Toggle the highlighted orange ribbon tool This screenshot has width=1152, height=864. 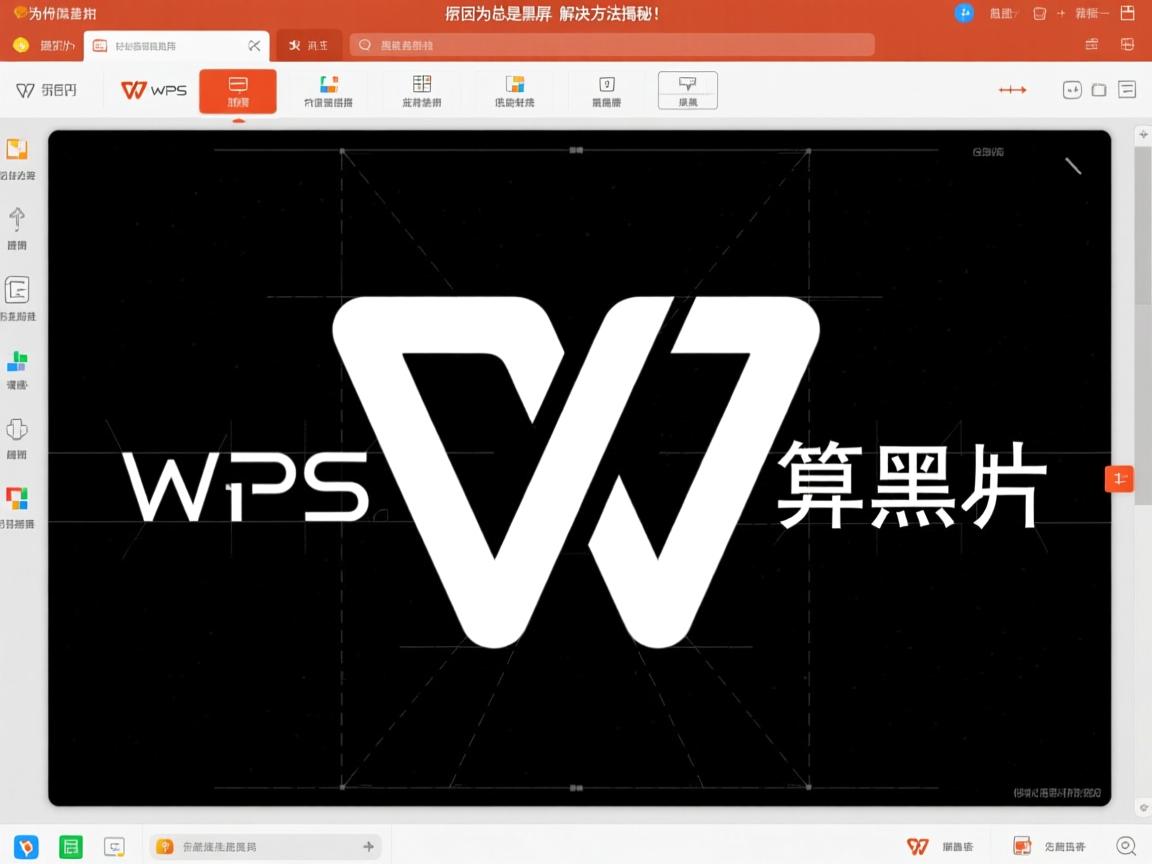coord(237,90)
